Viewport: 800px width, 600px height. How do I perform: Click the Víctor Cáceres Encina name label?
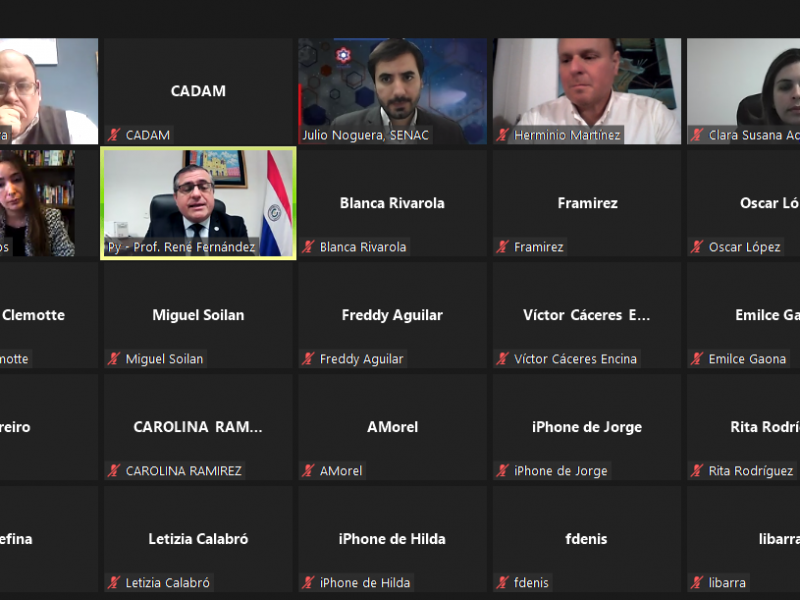coord(575,359)
